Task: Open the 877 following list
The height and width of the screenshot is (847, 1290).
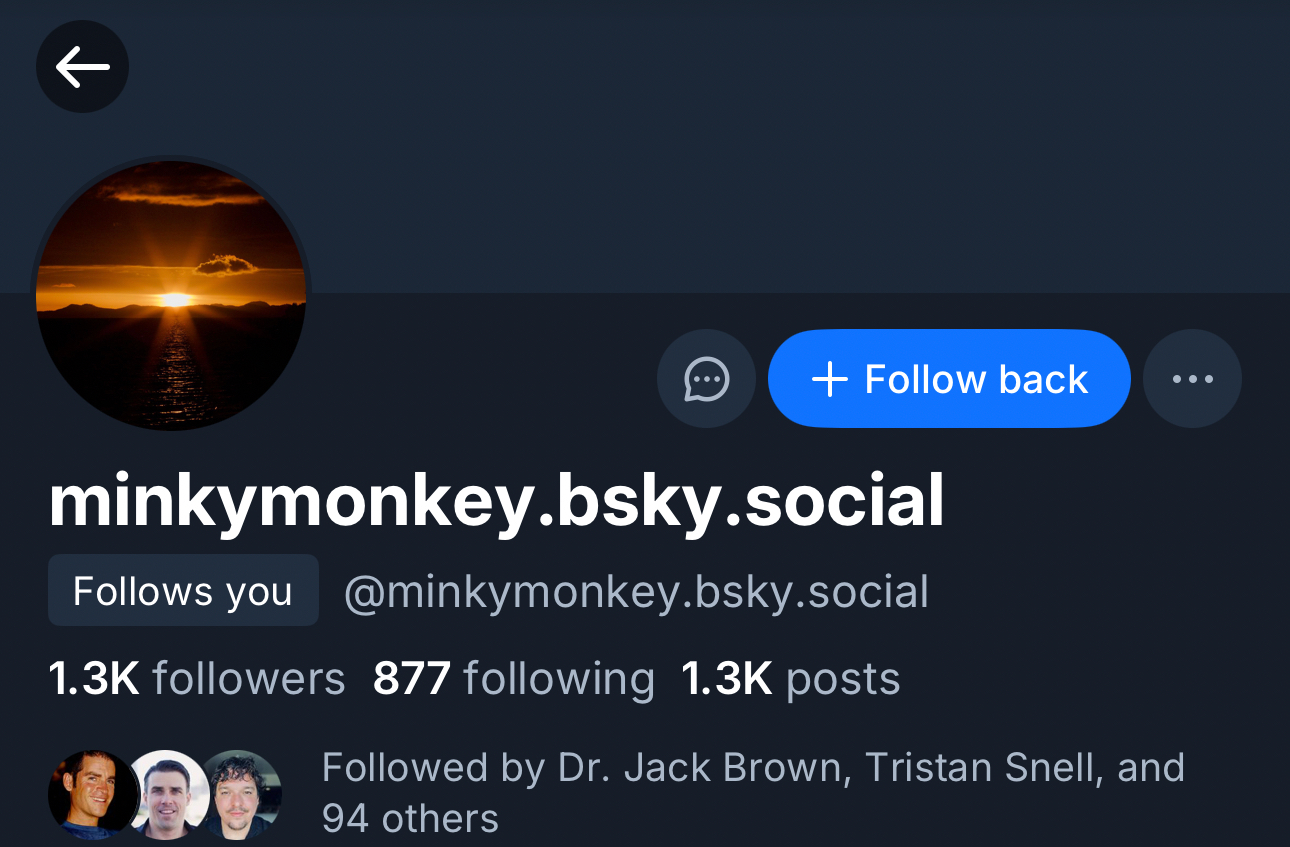Action: point(513,679)
